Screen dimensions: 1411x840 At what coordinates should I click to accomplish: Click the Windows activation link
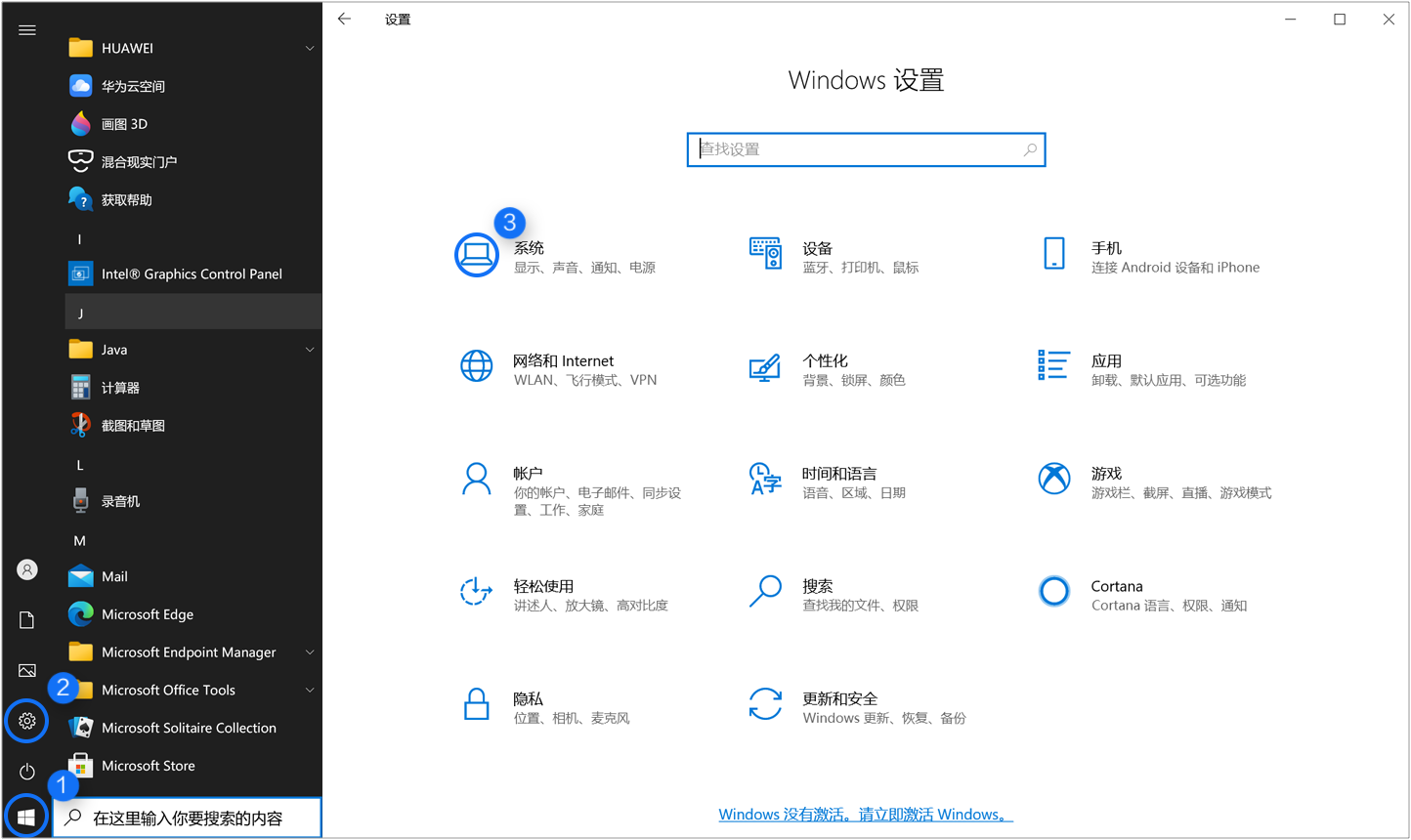click(866, 815)
